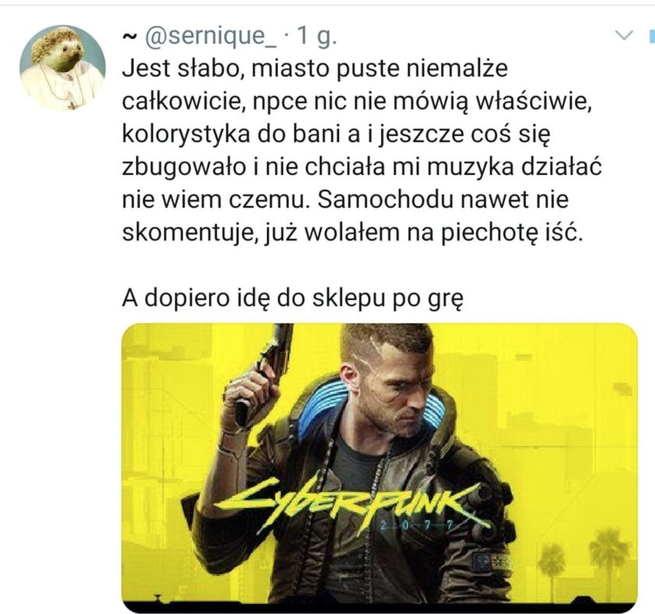The width and height of the screenshot is (655, 614).
Task: Expand the tweet options chevron
Action: [x=625, y=35]
